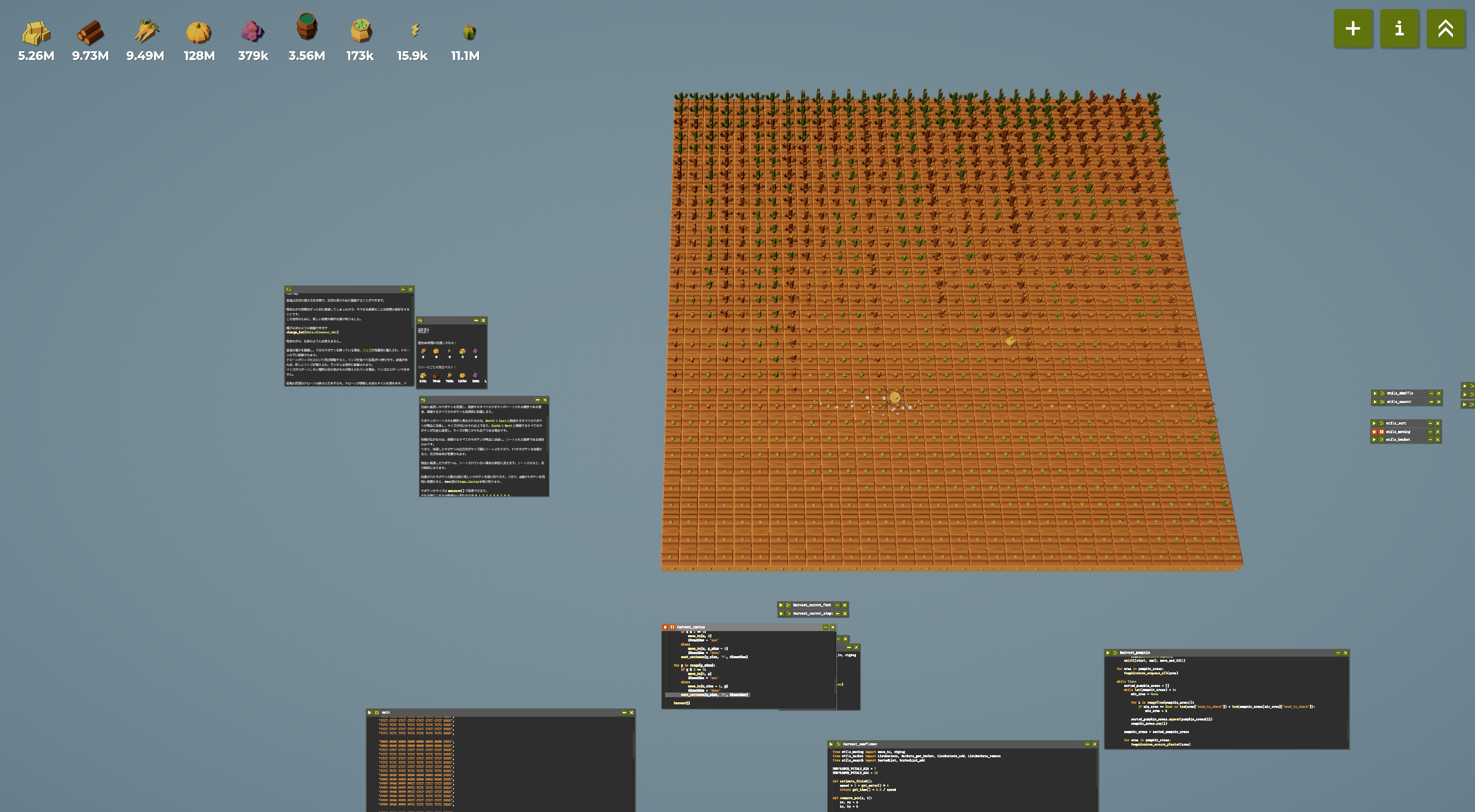Click the double-chevron unlocks button

click(1445, 28)
